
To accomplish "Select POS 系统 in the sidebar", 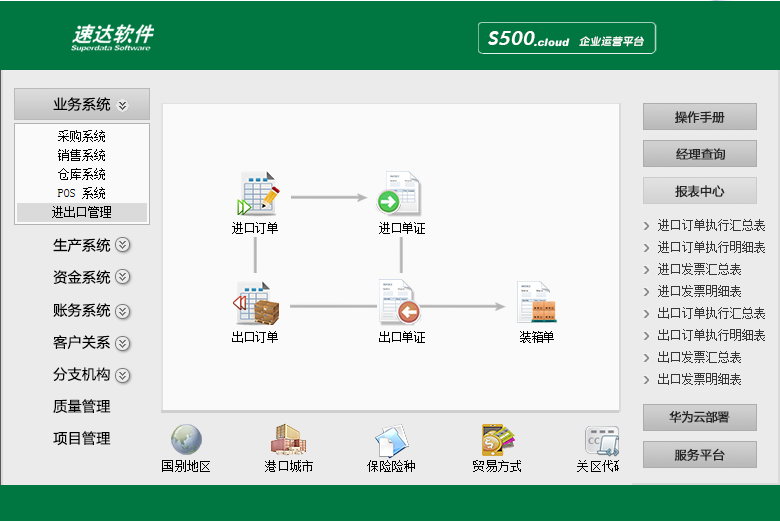I will pos(82,193).
